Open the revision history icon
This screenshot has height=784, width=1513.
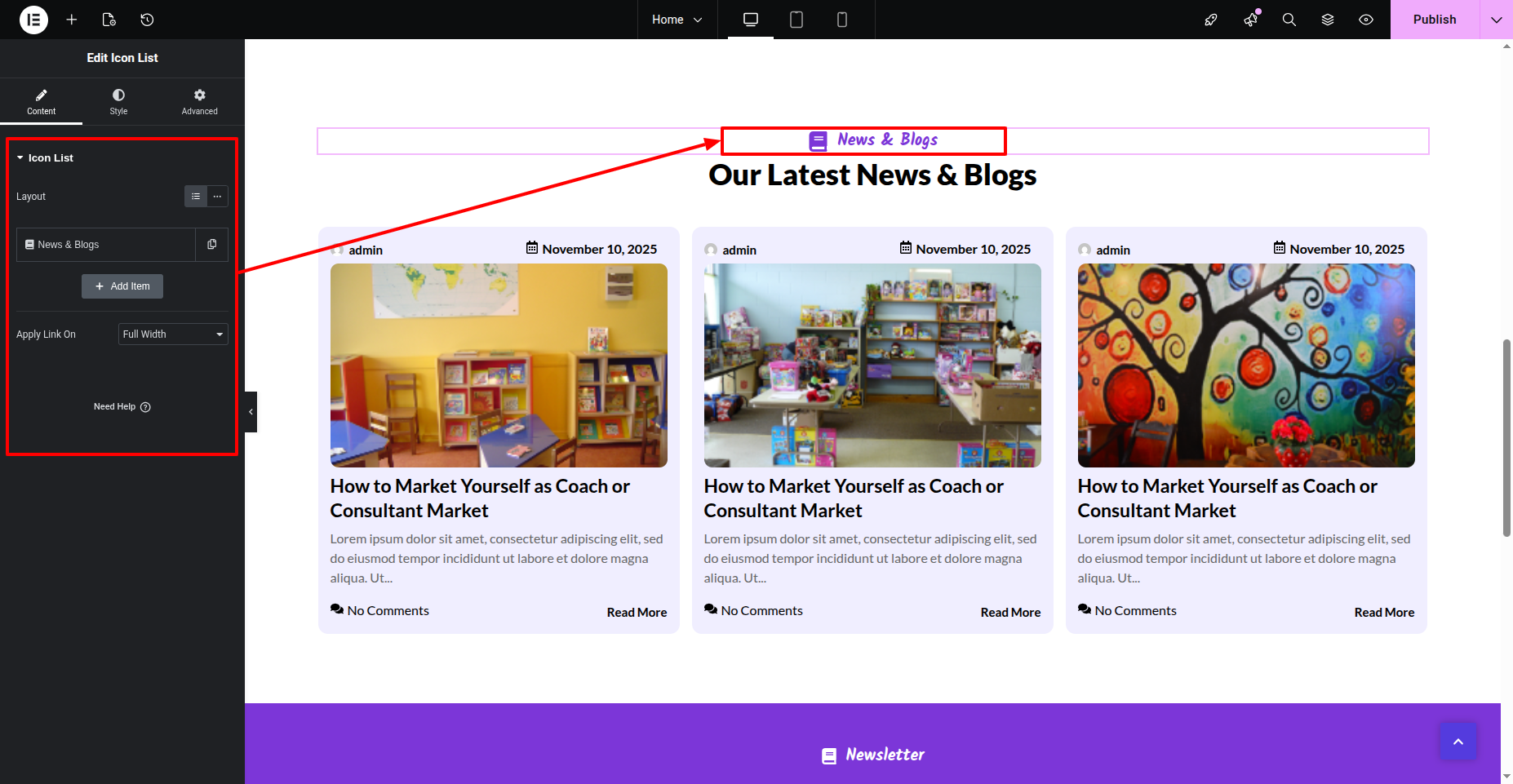point(147,20)
